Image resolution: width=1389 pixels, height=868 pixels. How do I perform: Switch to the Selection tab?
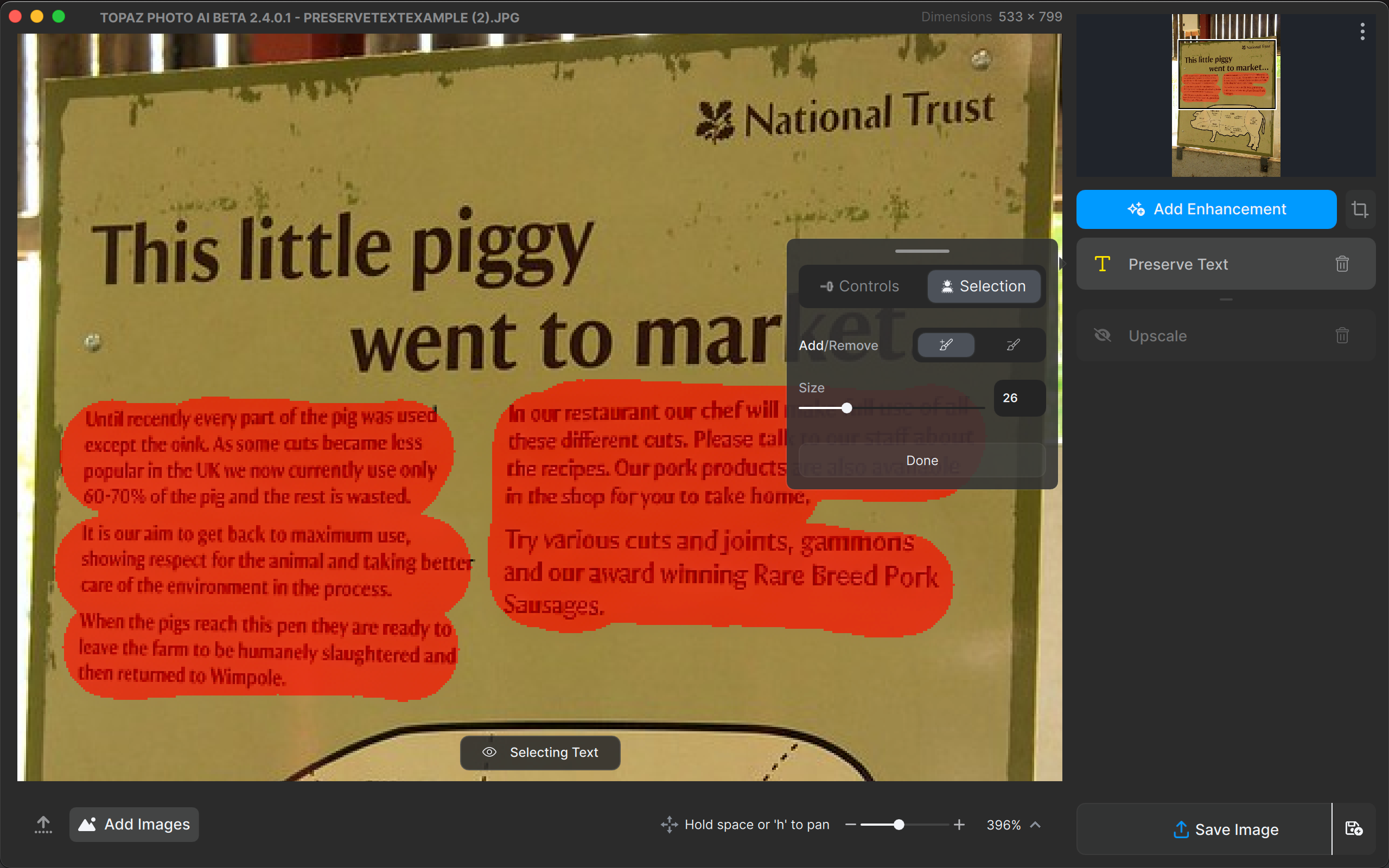(x=983, y=287)
